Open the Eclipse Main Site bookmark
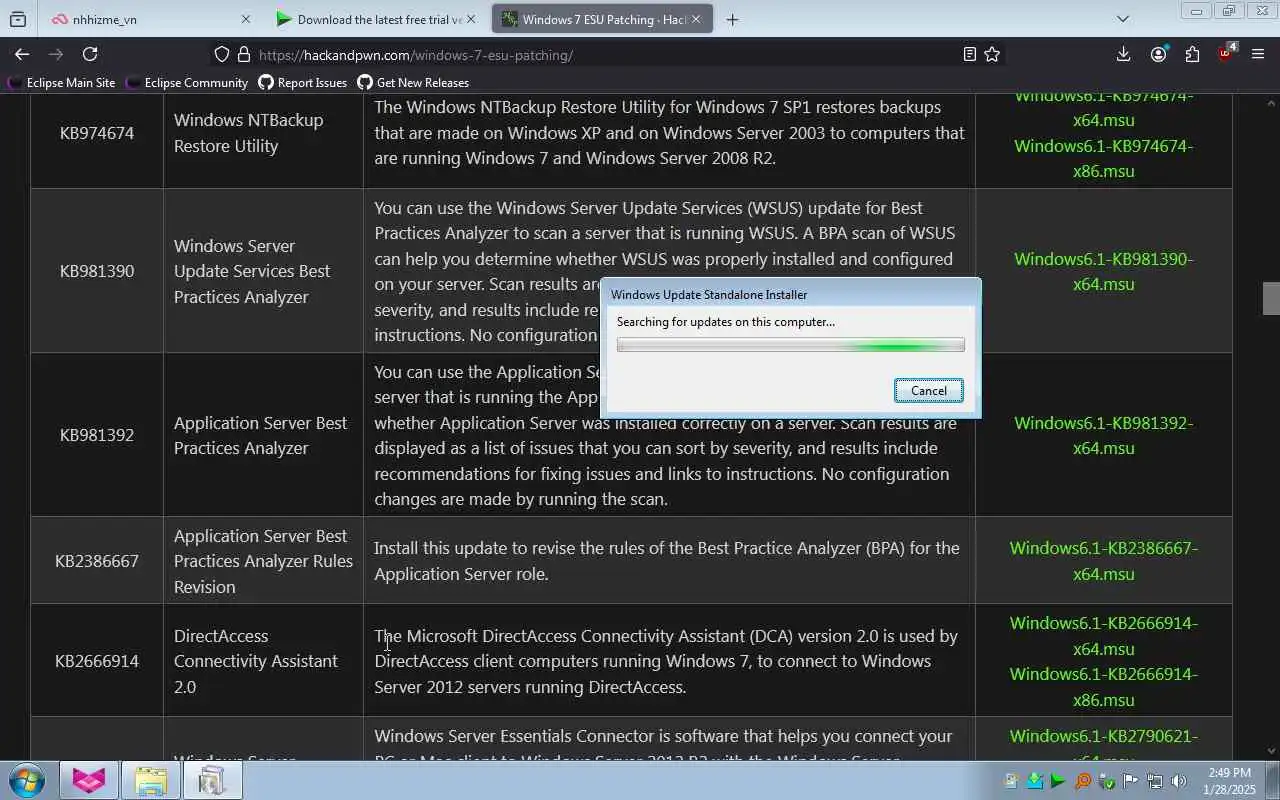Viewport: 1280px width, 800px height. pos(61,83)
